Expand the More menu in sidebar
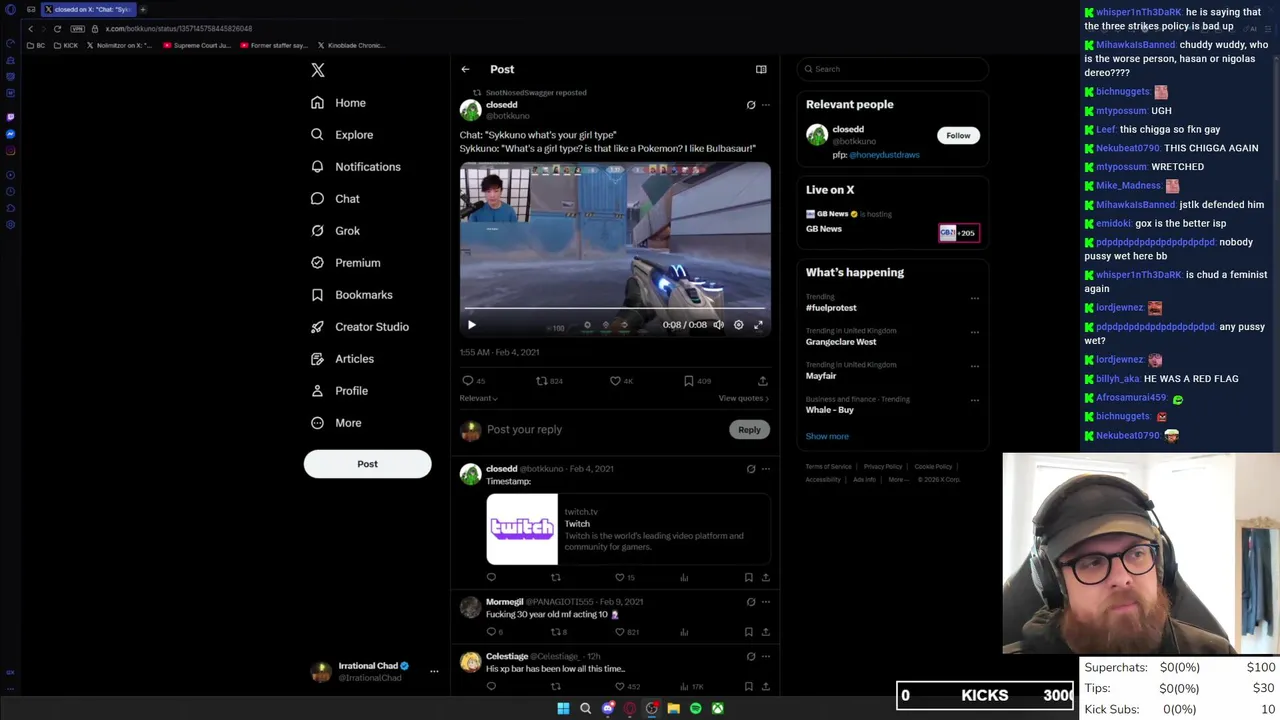1280x720 pixels. tap(336, 423)
